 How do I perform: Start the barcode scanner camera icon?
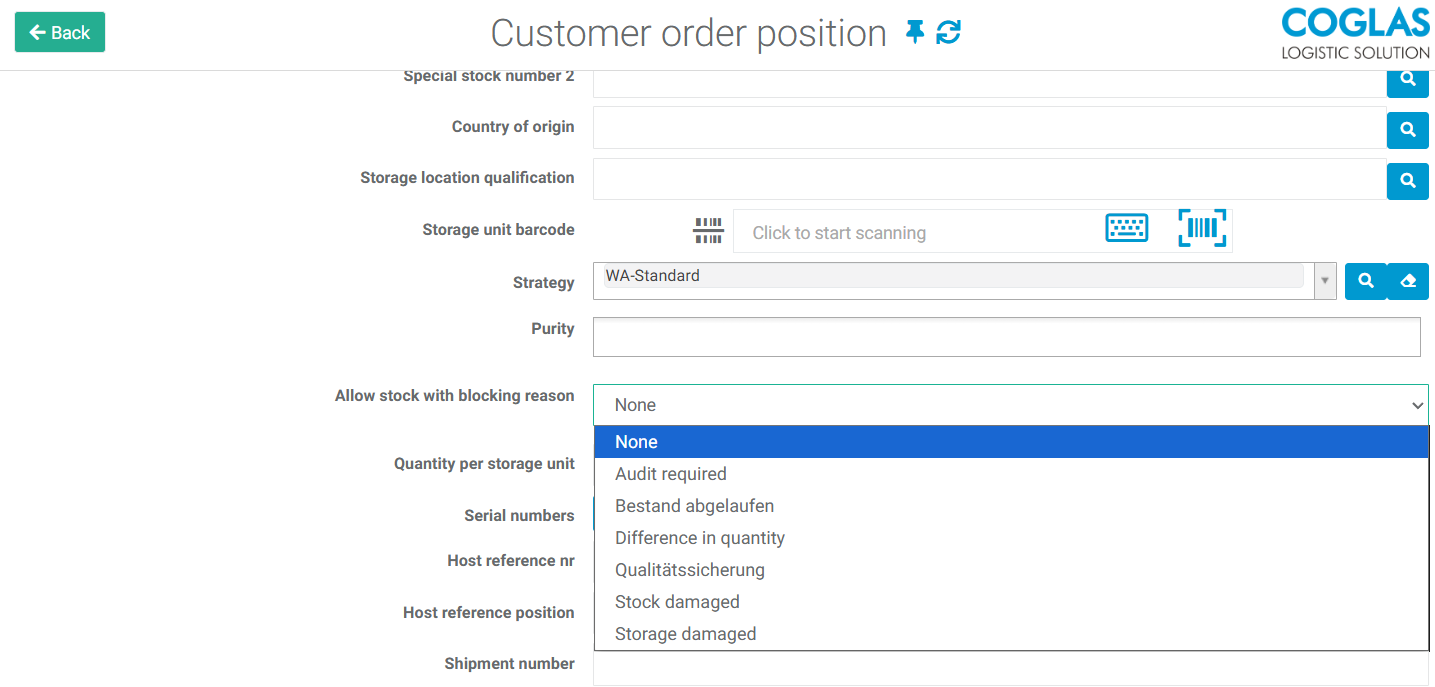[x=1201, y=228]
